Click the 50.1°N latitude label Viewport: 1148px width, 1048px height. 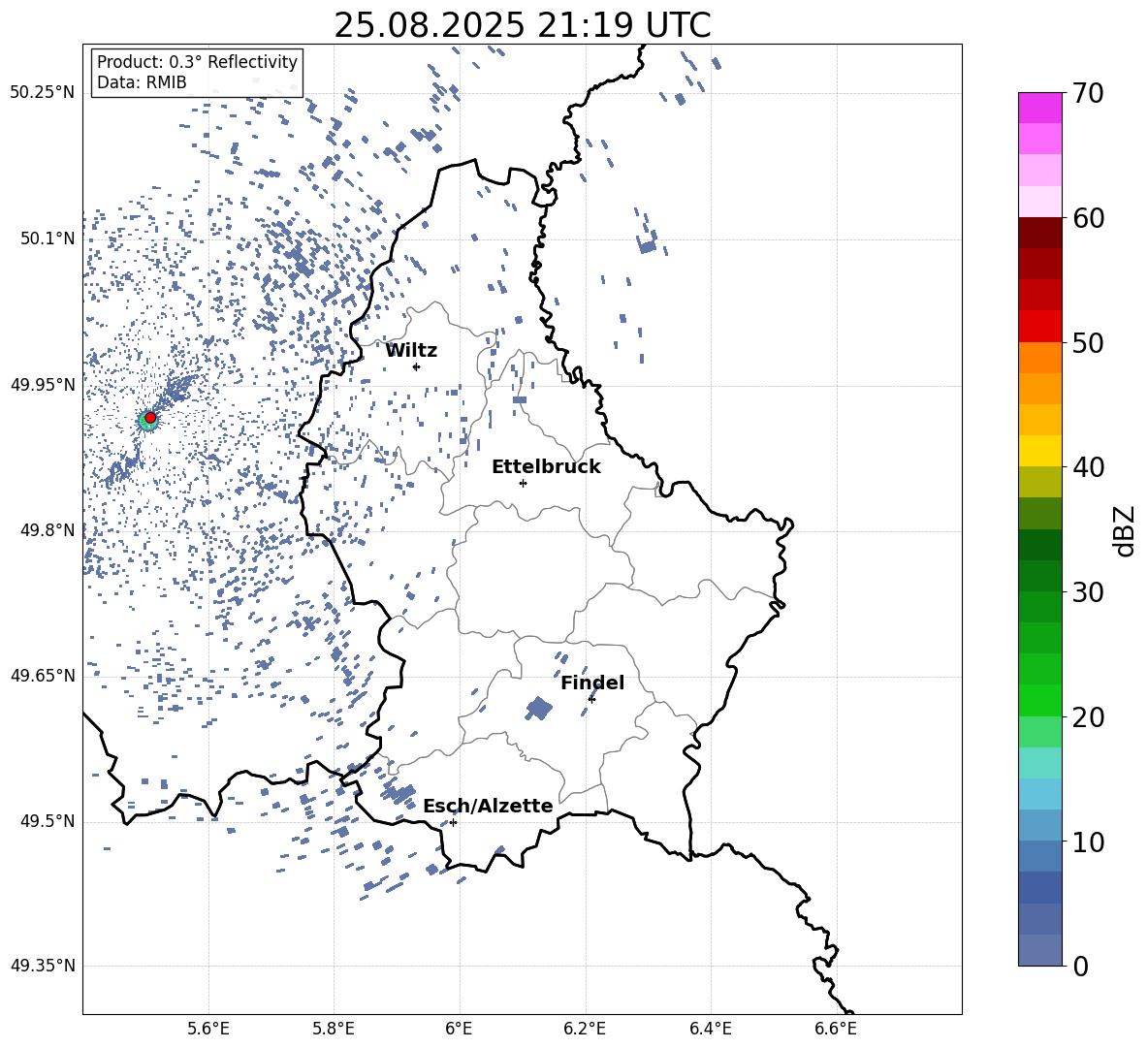point(48,238)
